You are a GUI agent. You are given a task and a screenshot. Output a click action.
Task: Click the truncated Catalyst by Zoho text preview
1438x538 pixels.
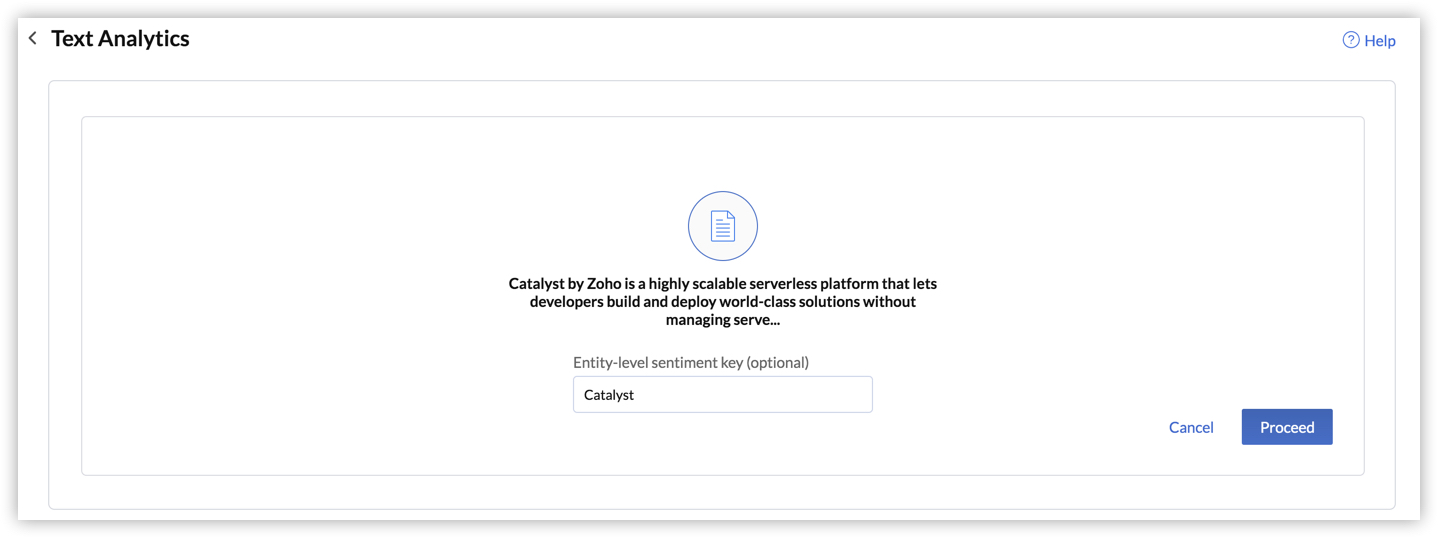pyautogui.click(x=723, y=301)
